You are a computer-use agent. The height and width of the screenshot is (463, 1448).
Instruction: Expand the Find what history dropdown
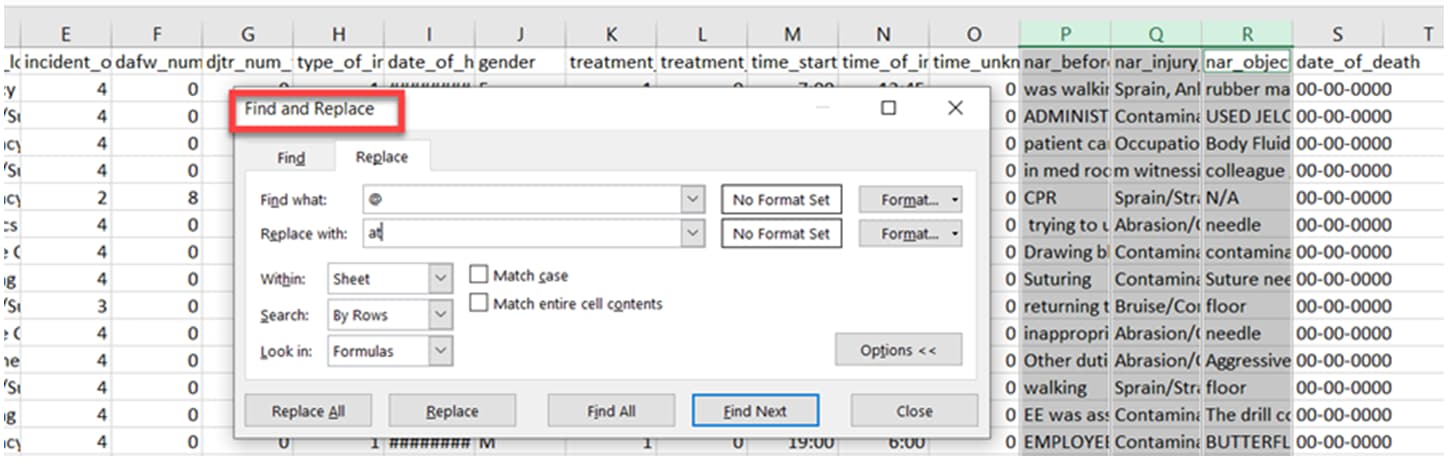pyautogui.click(x=693, y=200)
